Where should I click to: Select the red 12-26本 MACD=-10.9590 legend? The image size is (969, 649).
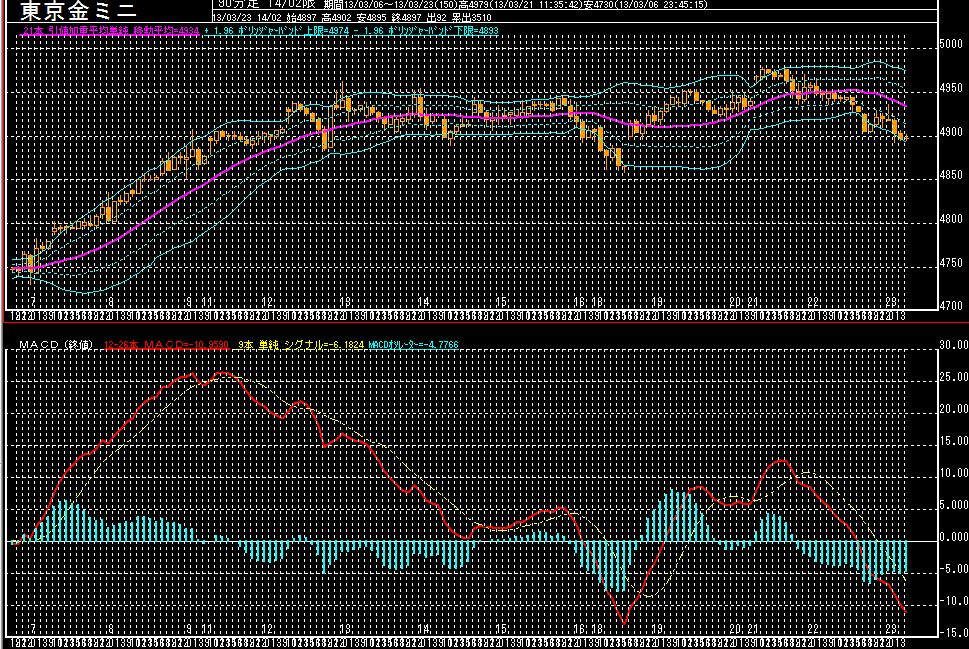pos(166,345)
